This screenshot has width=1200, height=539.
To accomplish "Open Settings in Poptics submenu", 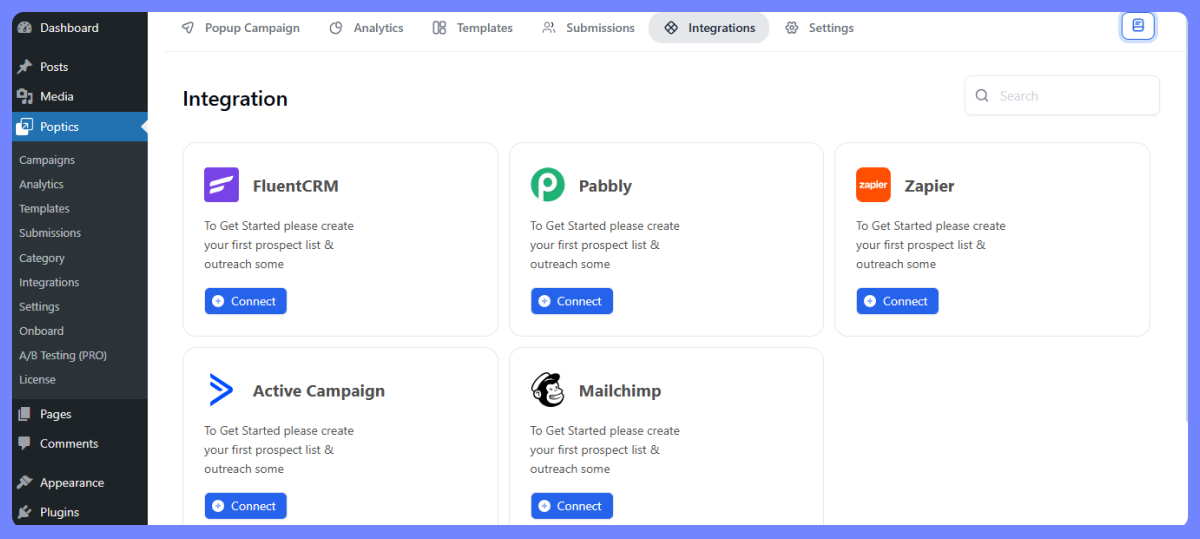I will (x=39, y=307).
